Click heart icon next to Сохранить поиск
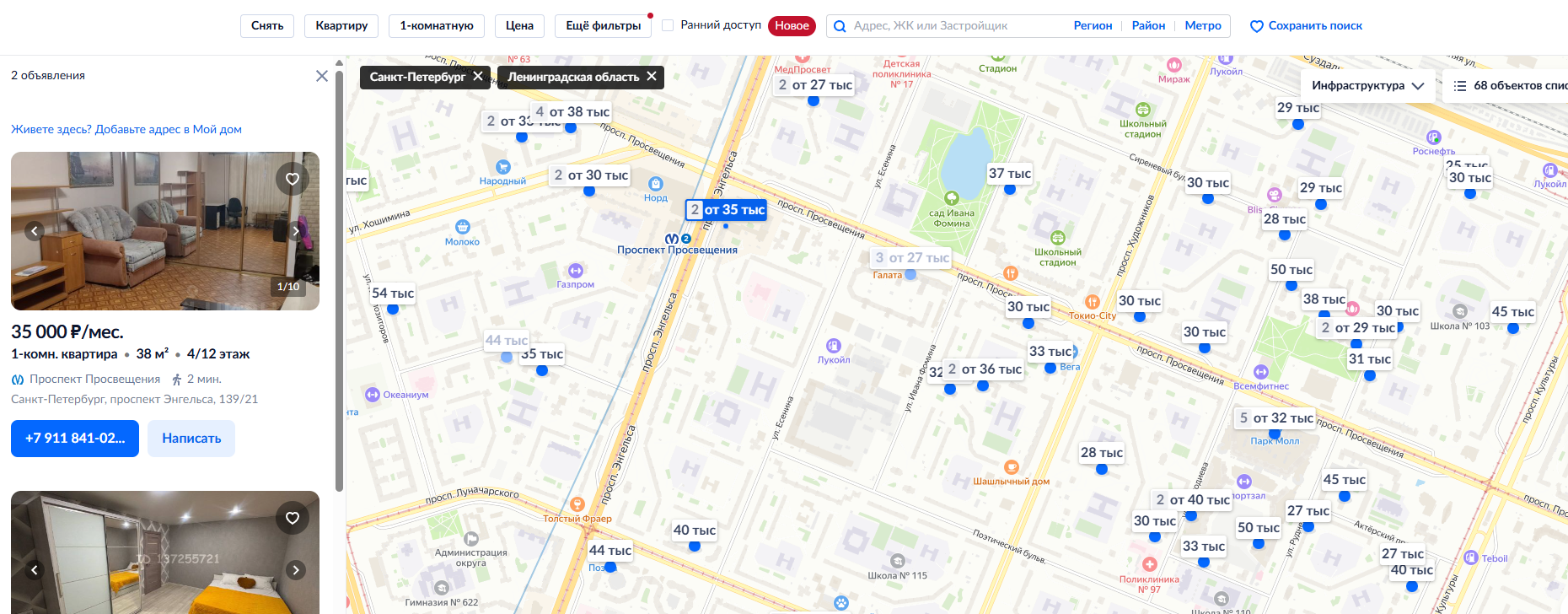Viewport: 1568px width, 614px height. tap(1256, 26)
